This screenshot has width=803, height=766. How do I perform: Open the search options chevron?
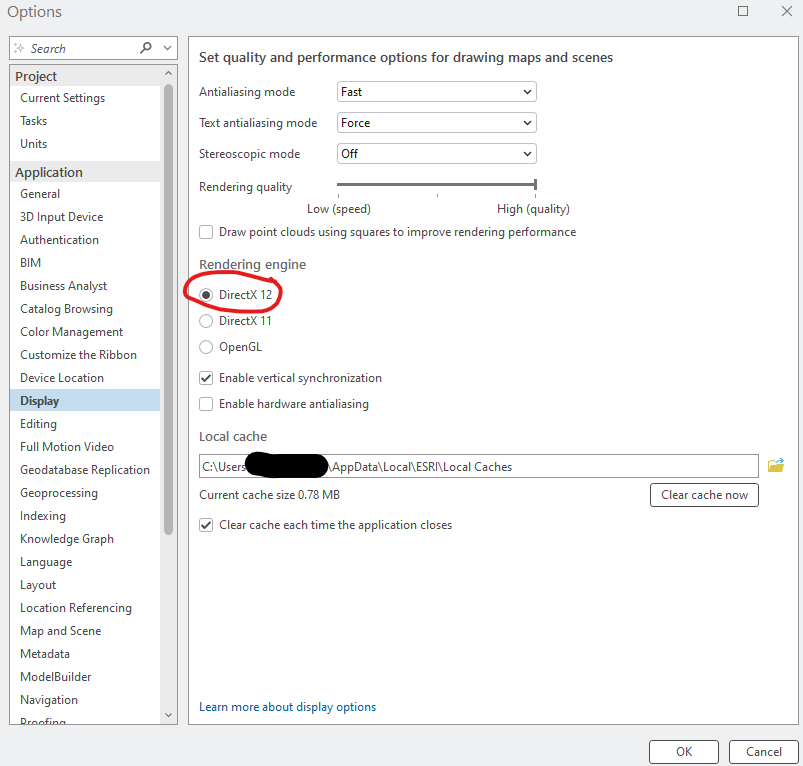click(x=166, y=47)
